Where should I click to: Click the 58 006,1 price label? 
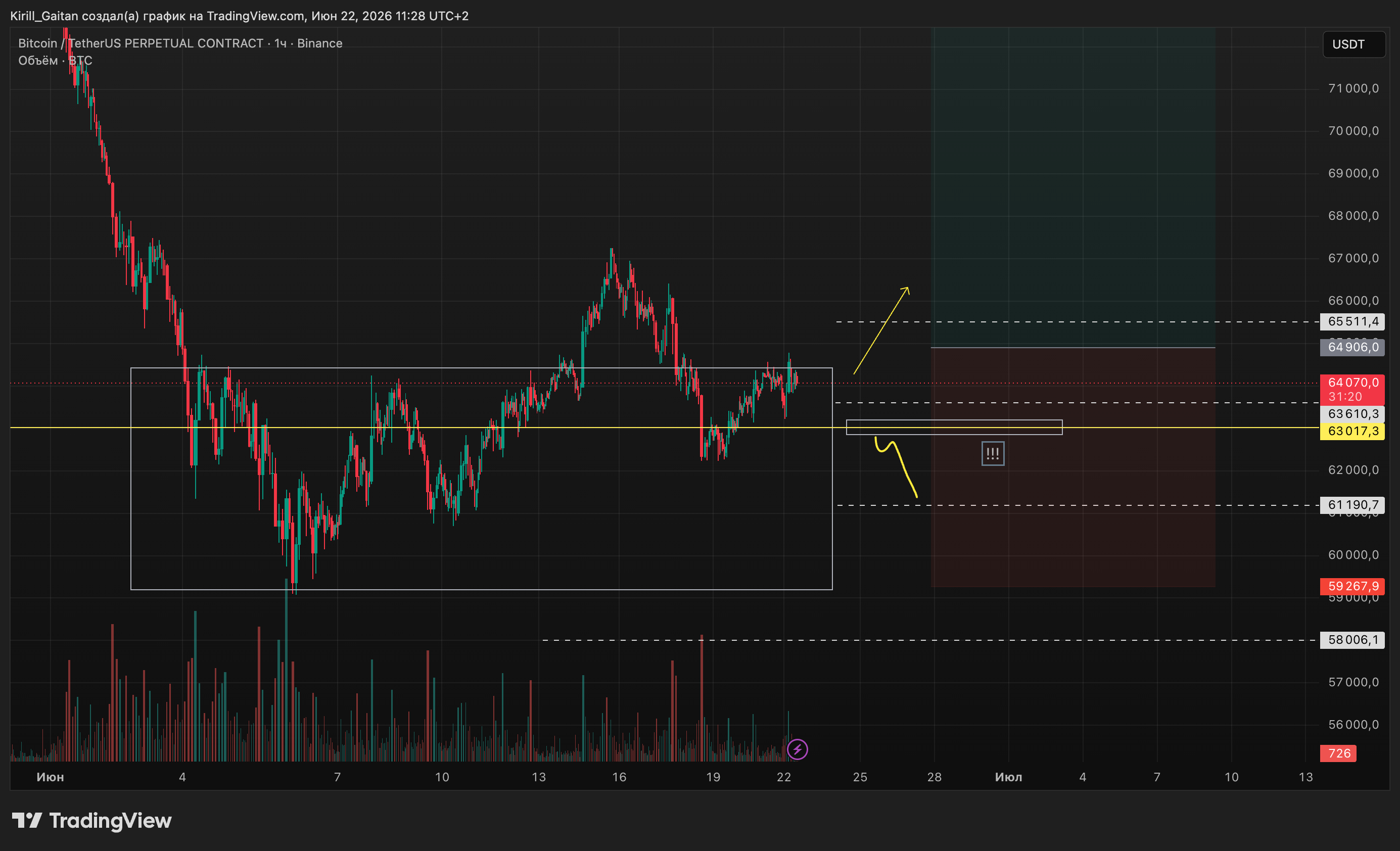[1352, 640]
